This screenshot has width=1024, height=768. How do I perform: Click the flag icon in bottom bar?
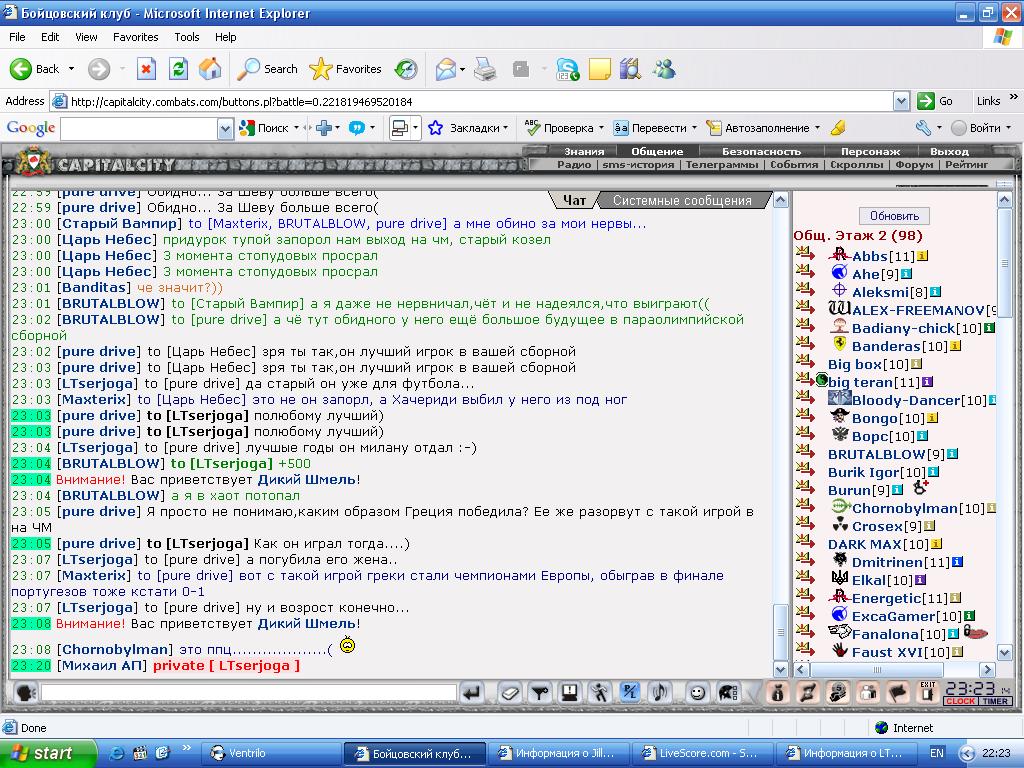pos(898,692)
